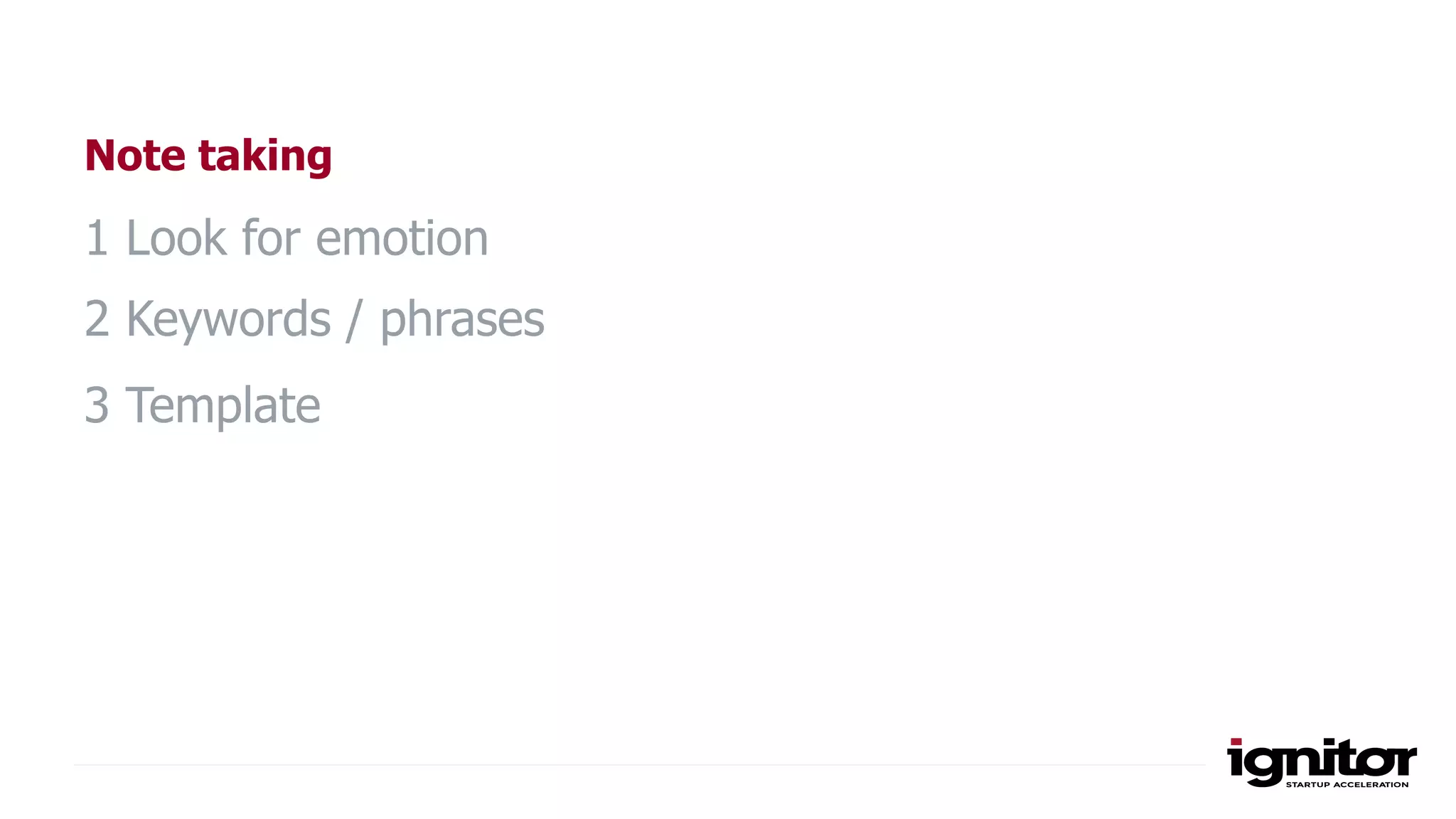Click the word Look in item one
The height and width of the screenshot is (819, 1456).
pos(176,237)
